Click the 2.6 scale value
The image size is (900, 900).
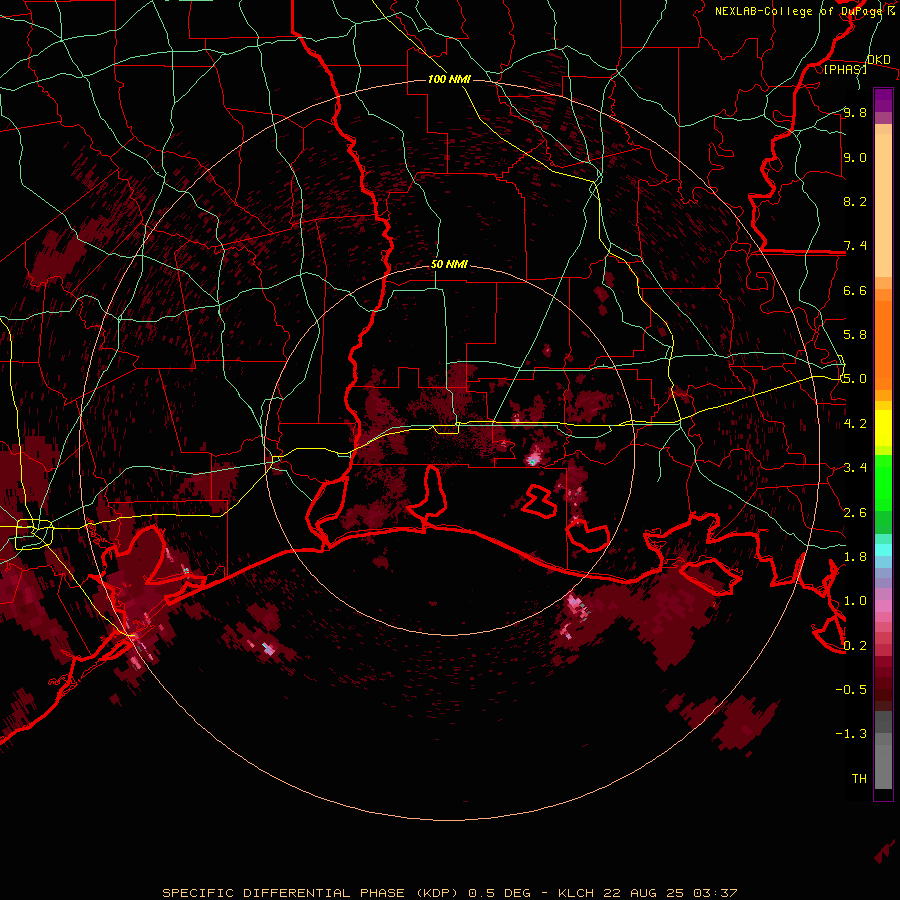[x=855, y=513]
